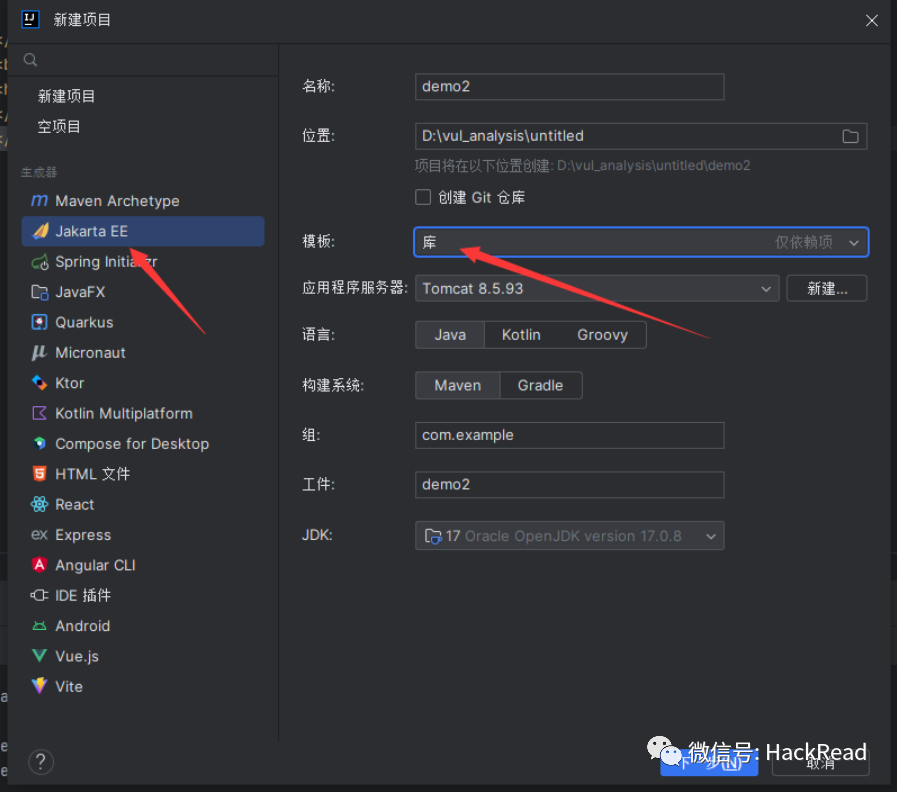Screen dimensions: 897x792
Task: Enable the 创建 Git 仓库 checkbox
Action: pos(423,197)
